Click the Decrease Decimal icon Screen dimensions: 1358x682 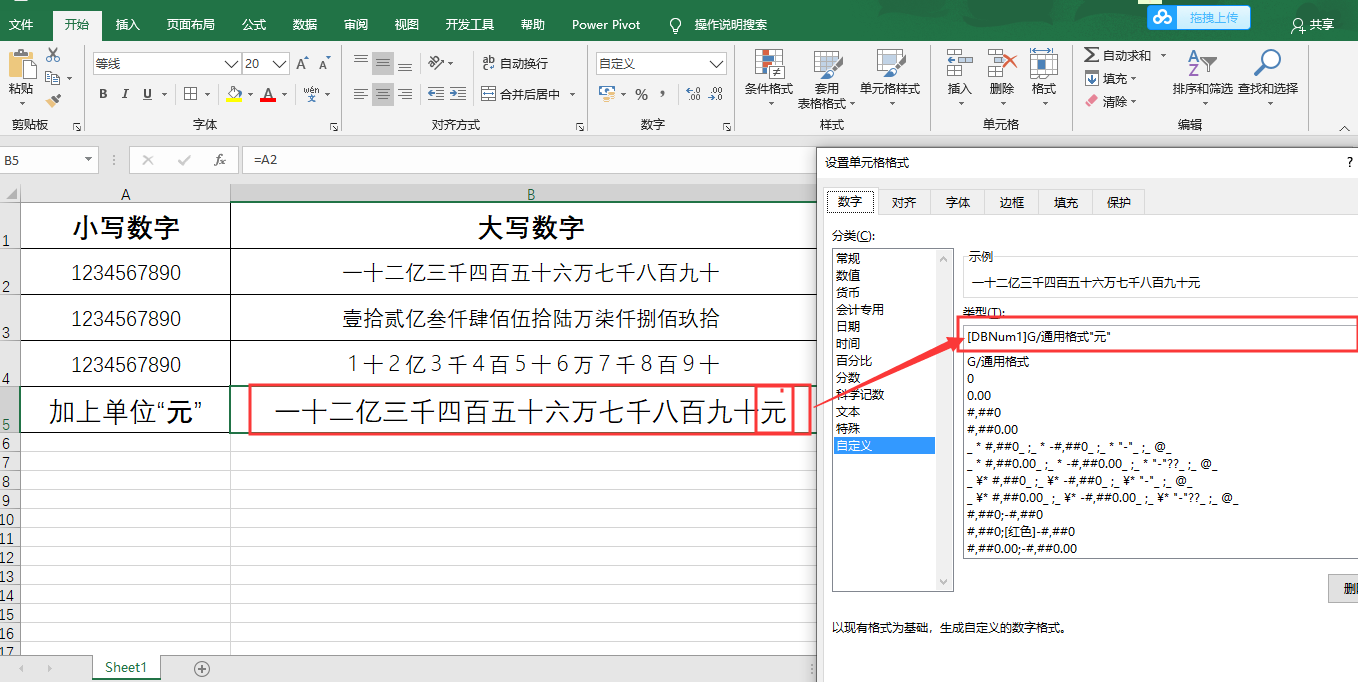point(718,94)
